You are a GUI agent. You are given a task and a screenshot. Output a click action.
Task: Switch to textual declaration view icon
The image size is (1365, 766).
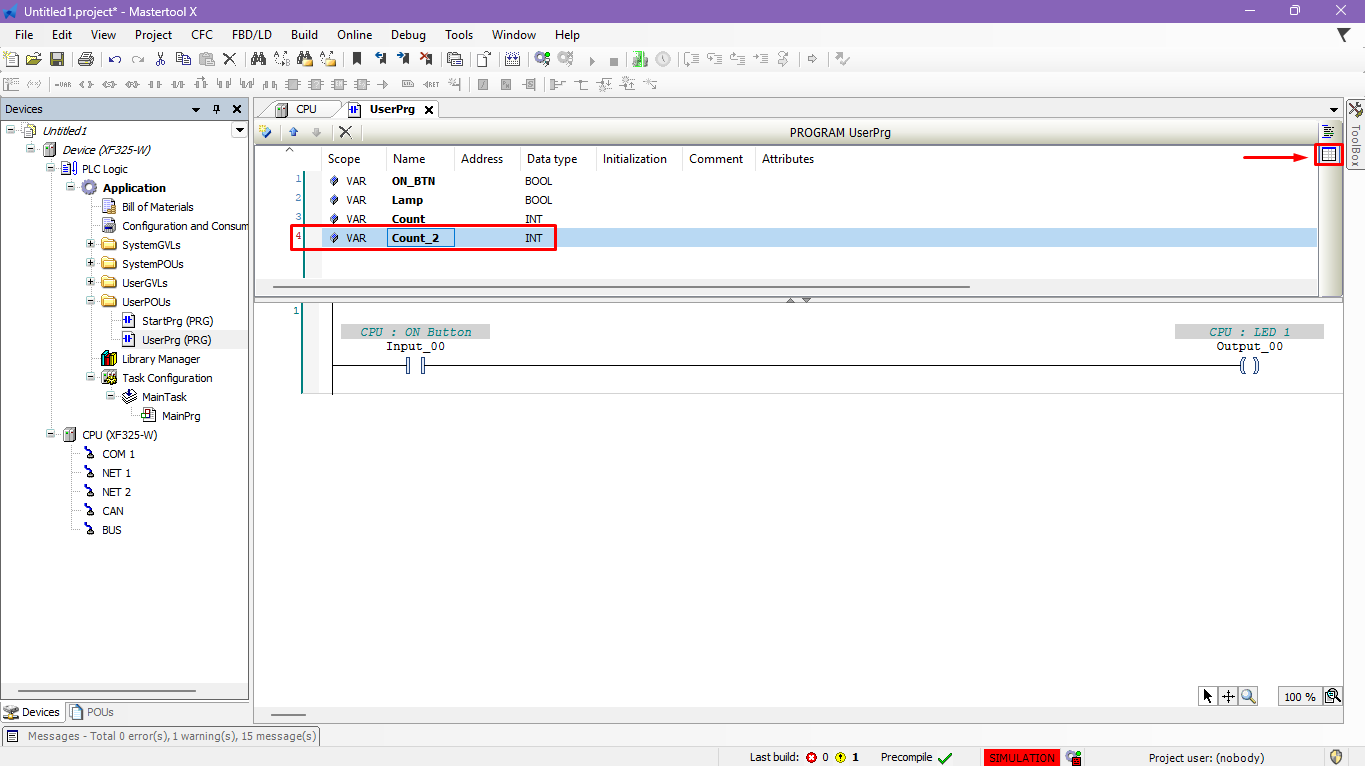[1328, 132]
